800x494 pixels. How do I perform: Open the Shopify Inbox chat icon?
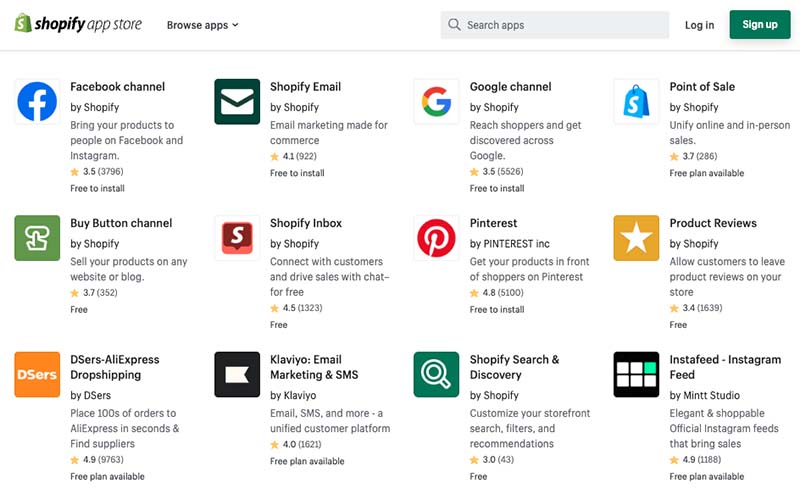237,238
